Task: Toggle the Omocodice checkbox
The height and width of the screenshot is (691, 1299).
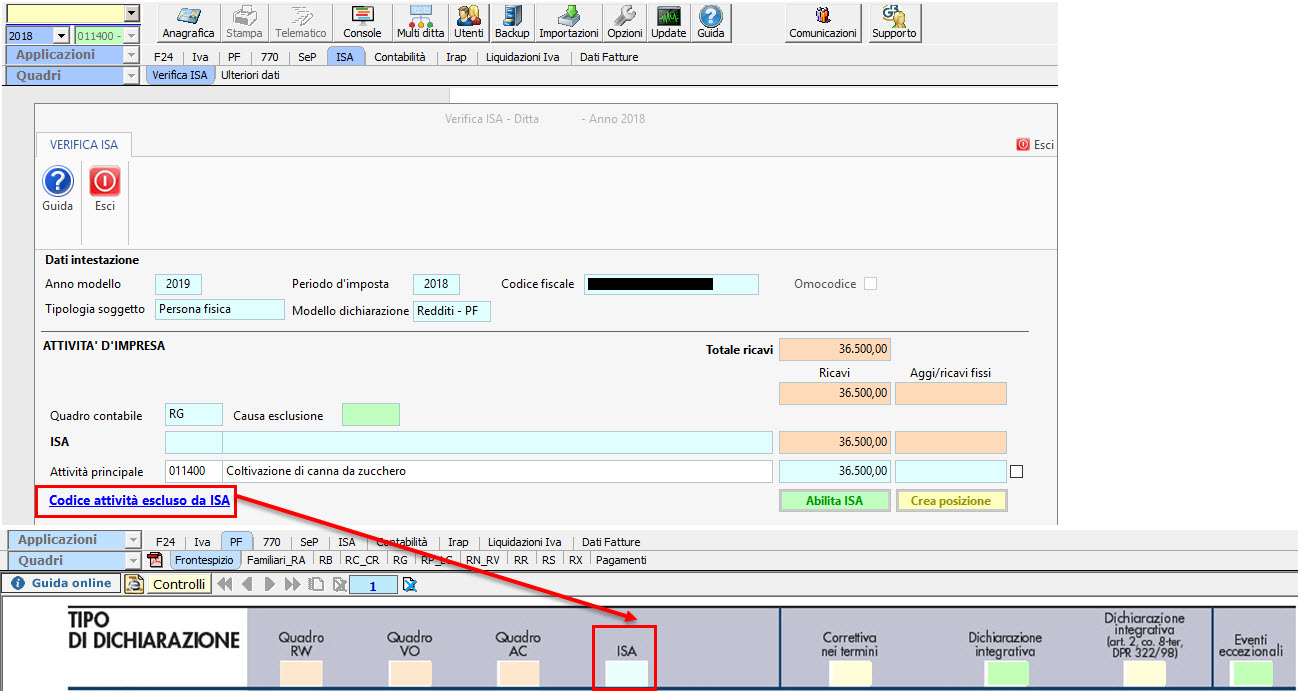Action: (x=870, y=284)
